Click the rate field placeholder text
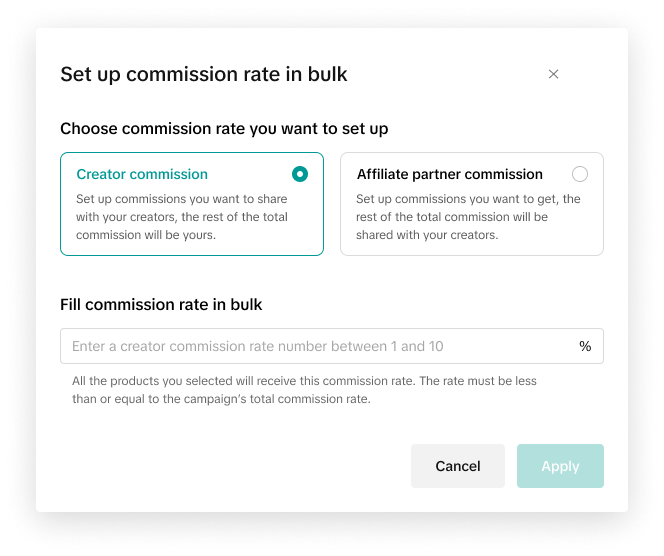664x556 pixels. pyautogui.click(x=258, y=346)
